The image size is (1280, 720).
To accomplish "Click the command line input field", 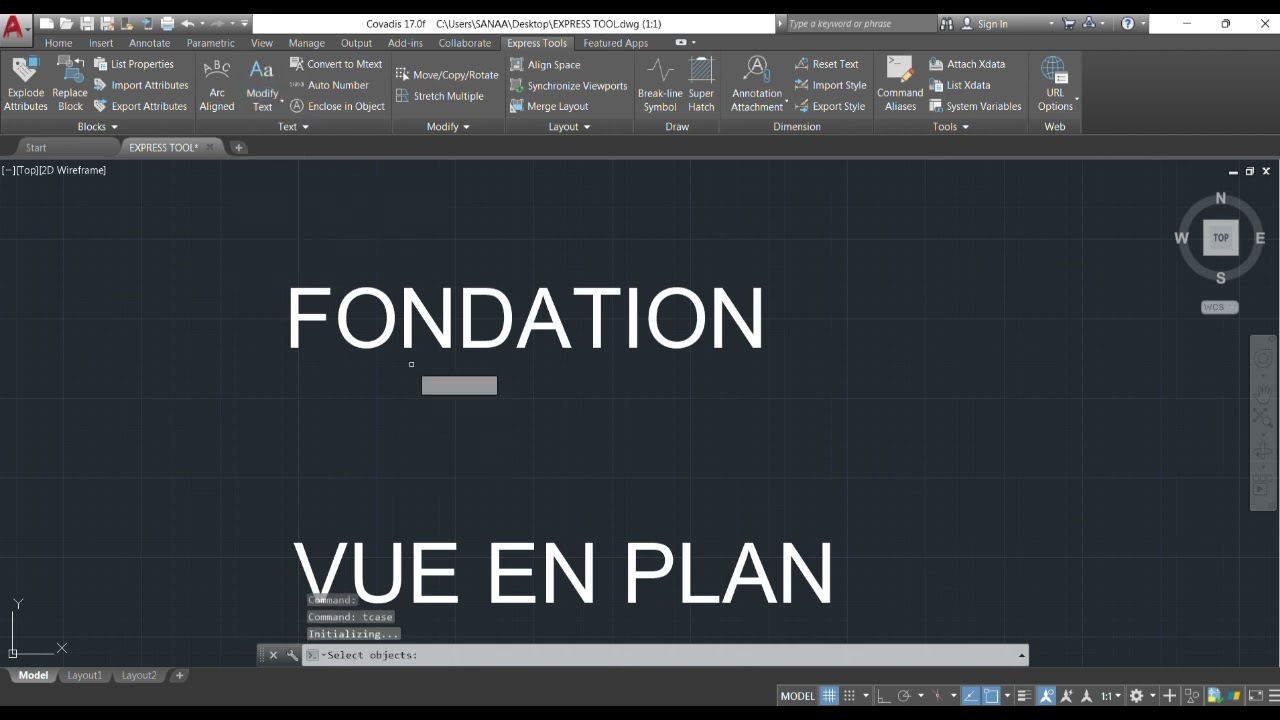I will click(665, 655).
